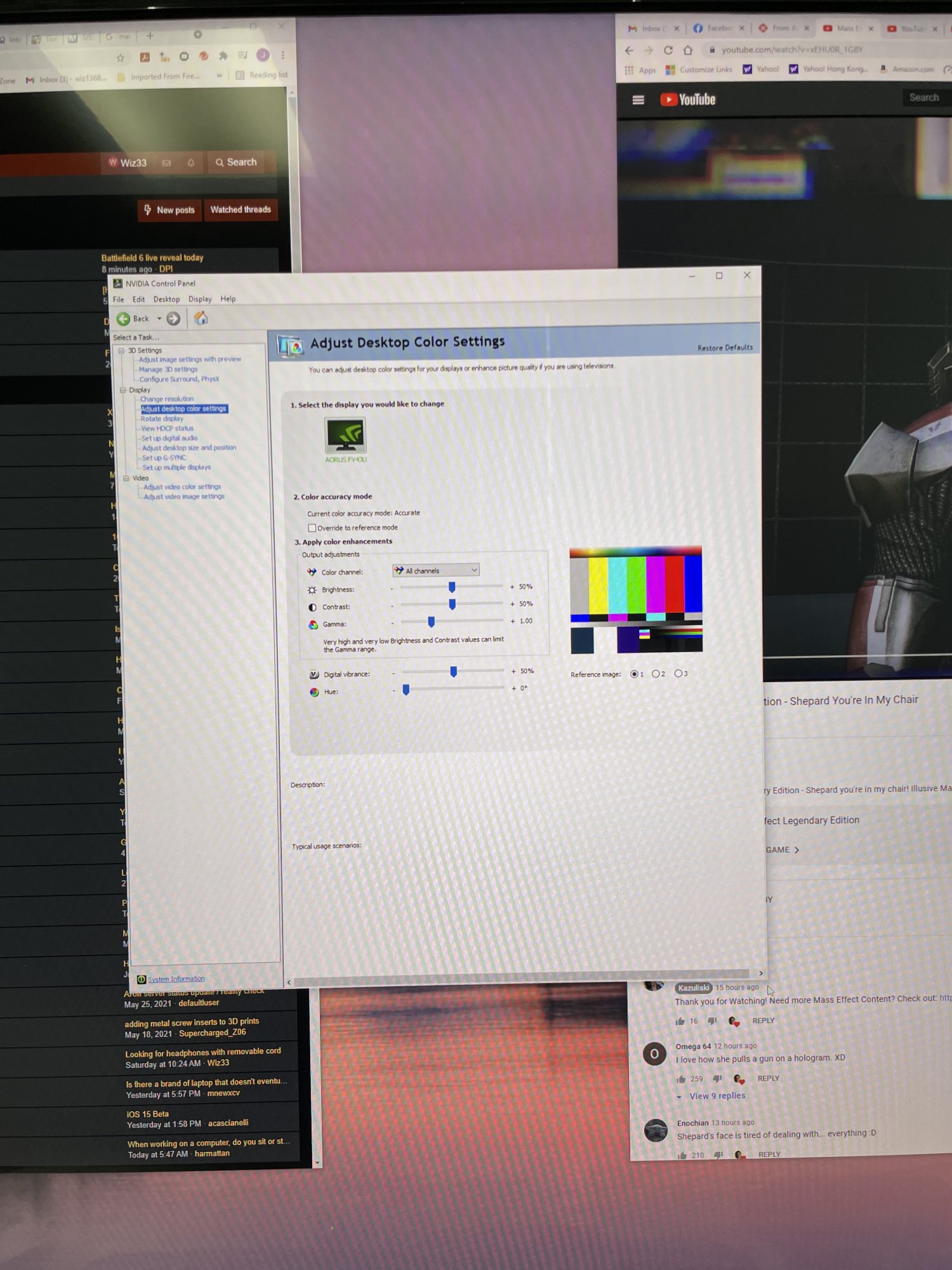The height and width of the screenshot is (1270, 952).
Task: Open the System Information link
Action: (176, 979)
